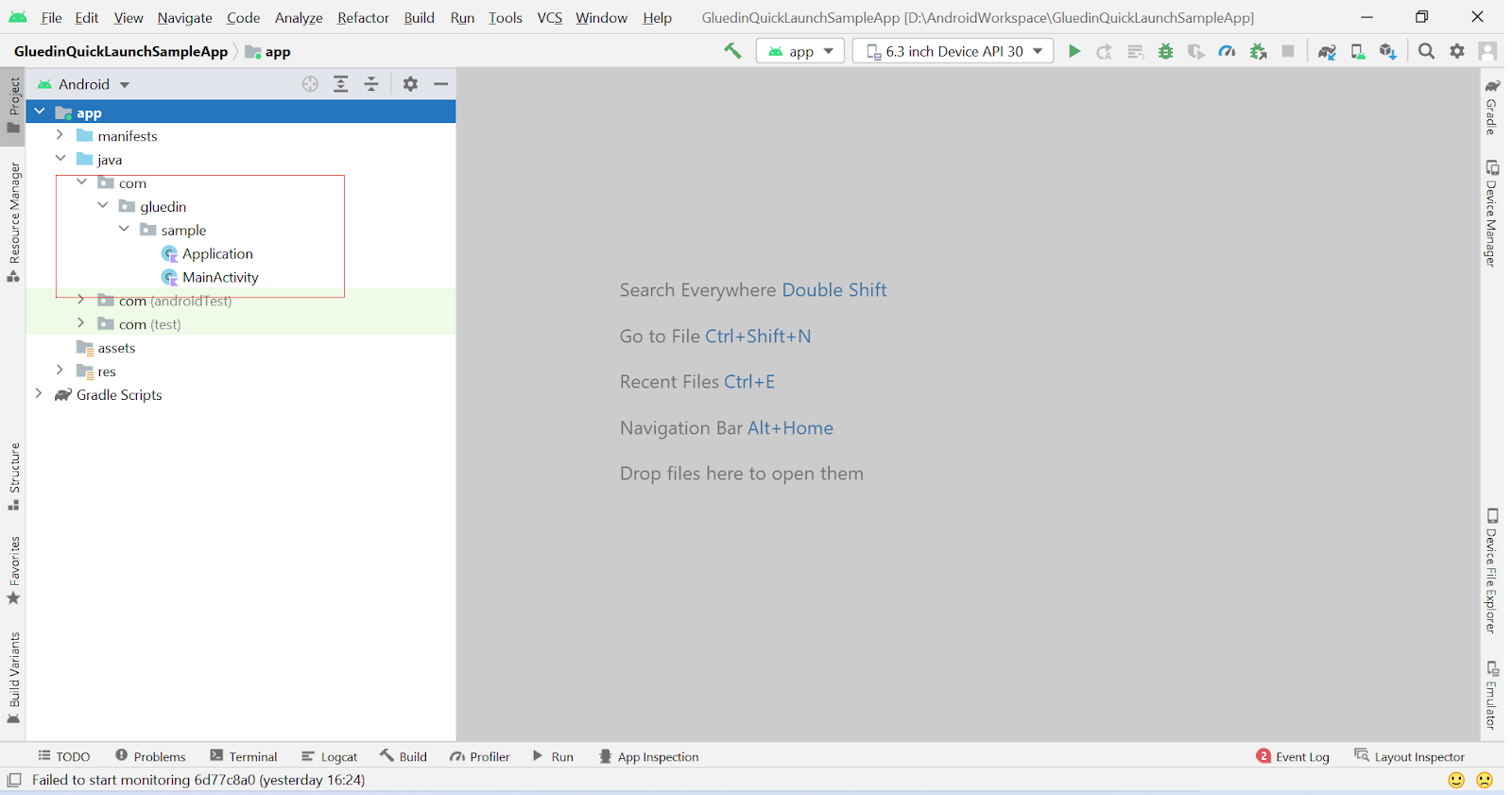Toggle the Structure side tab

[13, 476]
